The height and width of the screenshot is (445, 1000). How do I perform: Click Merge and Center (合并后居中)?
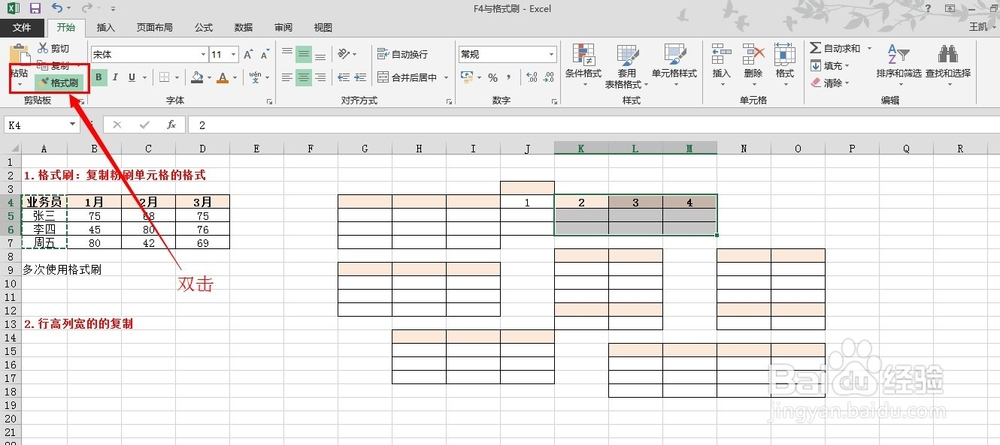[407, 77]
